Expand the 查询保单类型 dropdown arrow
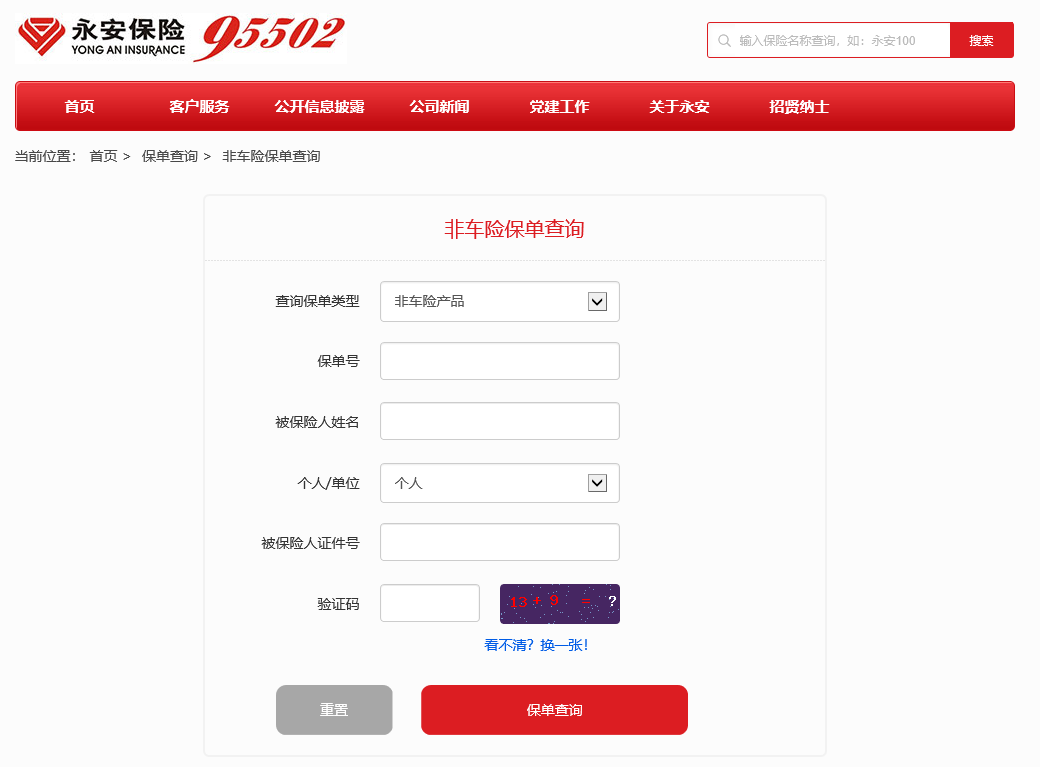 [x=597, y=302]
